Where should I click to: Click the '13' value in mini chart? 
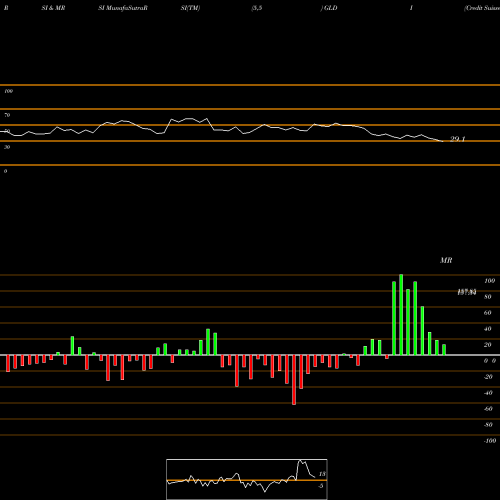point(322,474)
